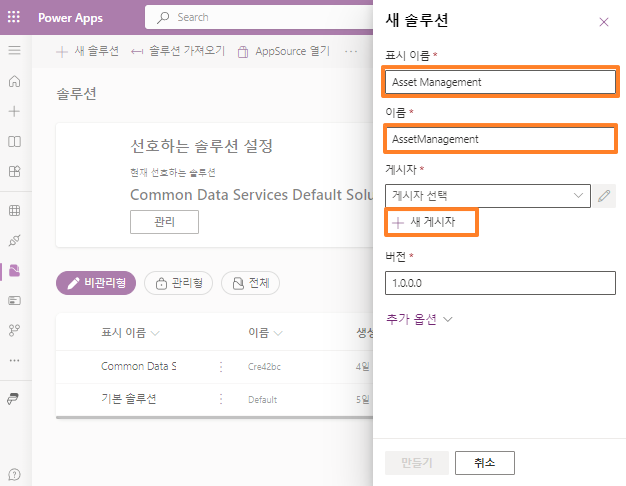Open row options for 기본 솔루션

point(221,399)
